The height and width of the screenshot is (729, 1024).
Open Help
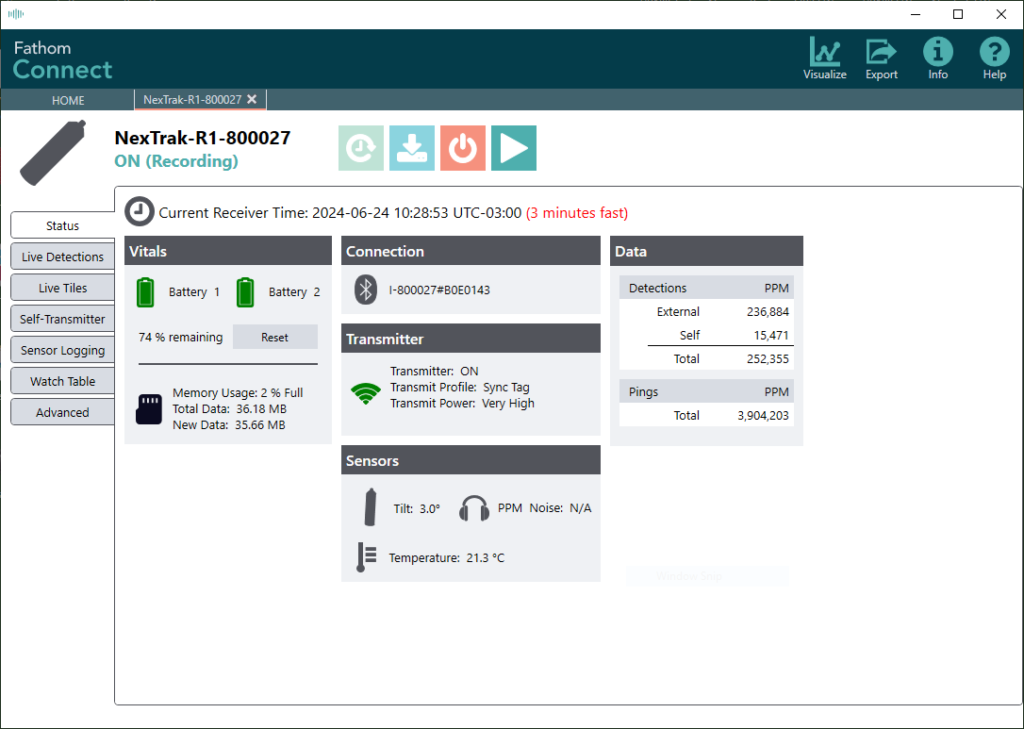pyautogui.click(x=994, y=57)
